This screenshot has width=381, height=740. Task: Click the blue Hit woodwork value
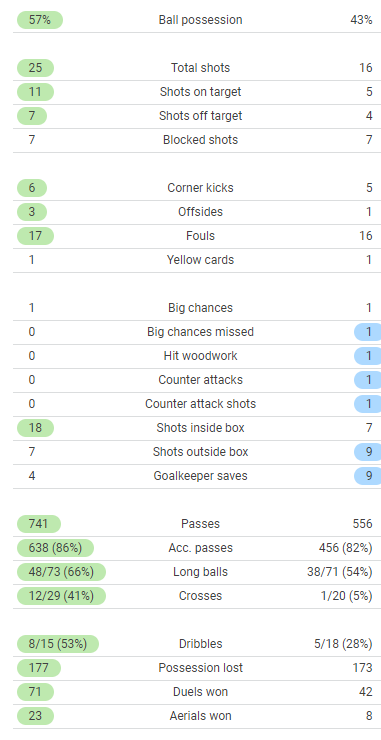tap(368, 356)
